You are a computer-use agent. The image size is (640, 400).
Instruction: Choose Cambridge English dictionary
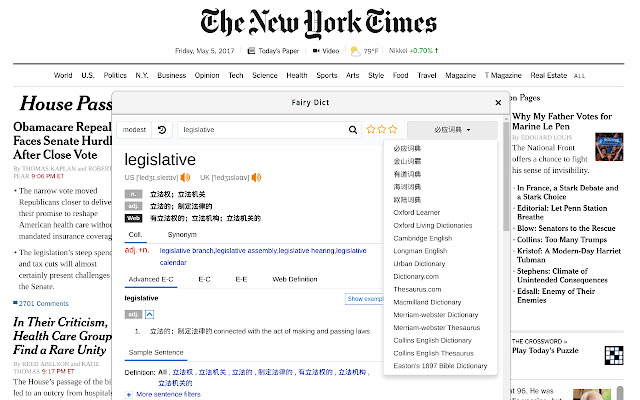click(423, 238)
